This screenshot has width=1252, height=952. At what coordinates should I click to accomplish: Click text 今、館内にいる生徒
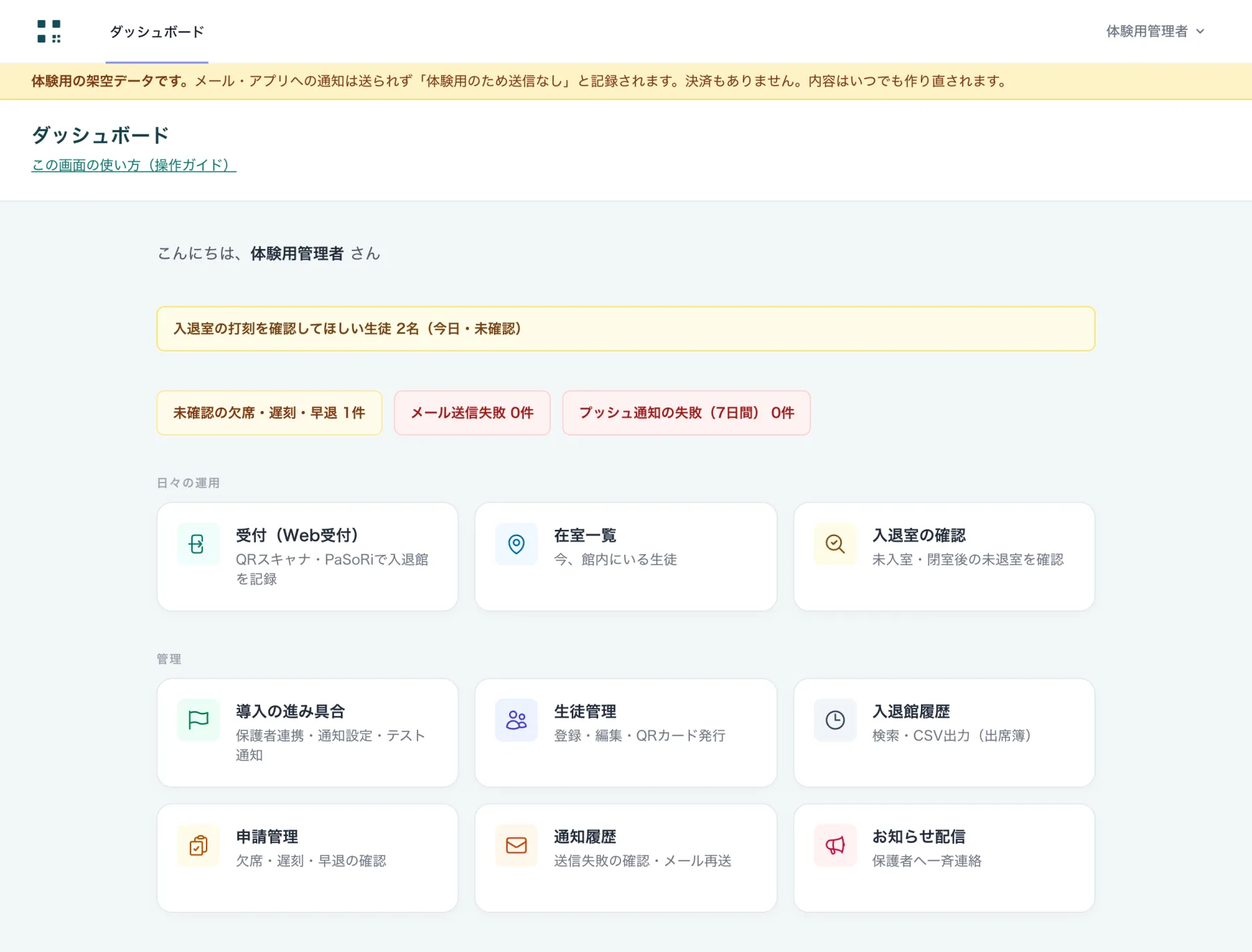615,559
